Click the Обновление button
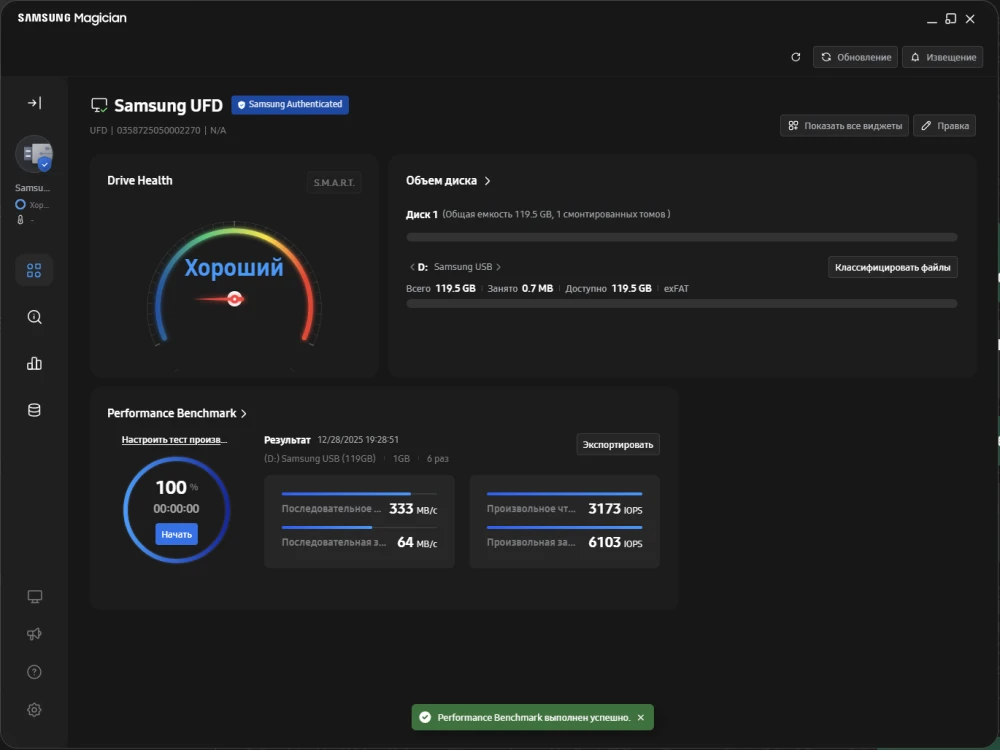 pyautogui.click(x=855, y=57)
